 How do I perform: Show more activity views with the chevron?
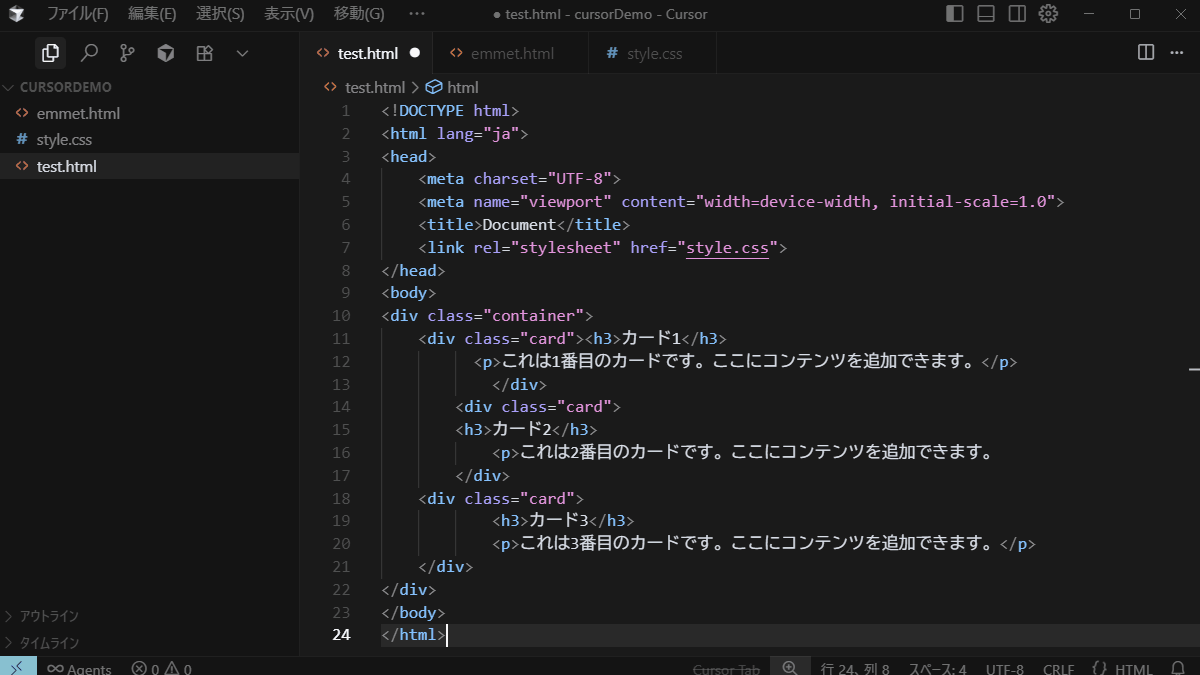242,53
